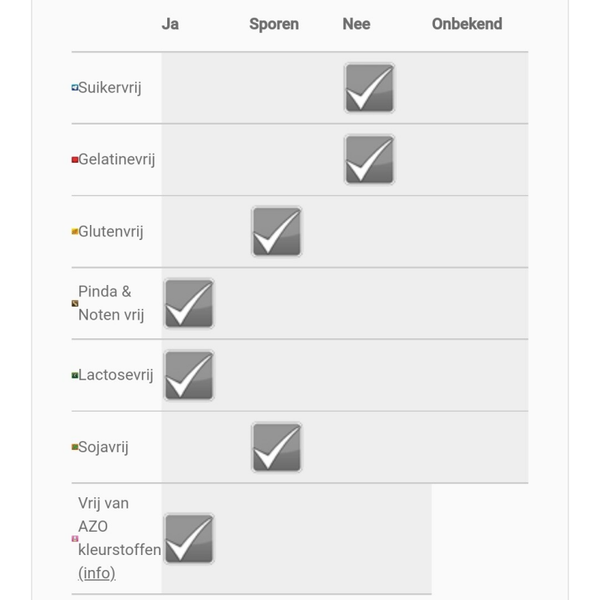Screen dimensions: 600x600
Task: Toggle the Glutenvrij Sporen checkbox
Action: pyautogui.click(x=276, y=232)
